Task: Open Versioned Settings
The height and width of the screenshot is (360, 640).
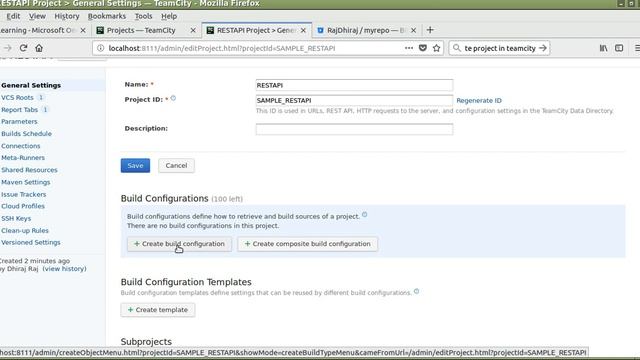Action: (31, 242)
